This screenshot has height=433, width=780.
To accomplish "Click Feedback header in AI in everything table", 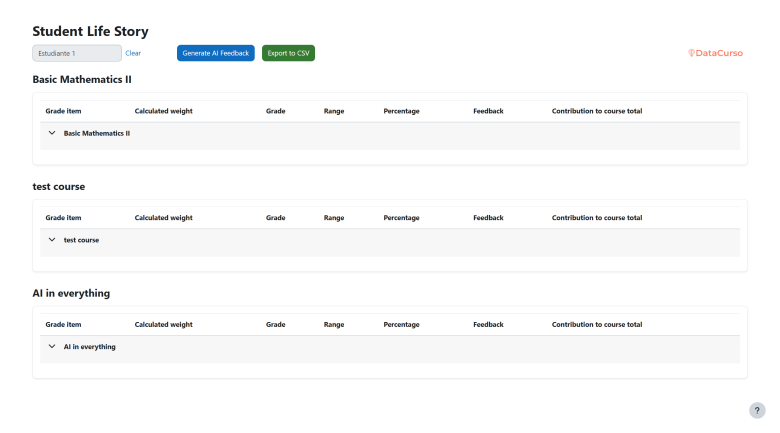I will coord(488,325).
